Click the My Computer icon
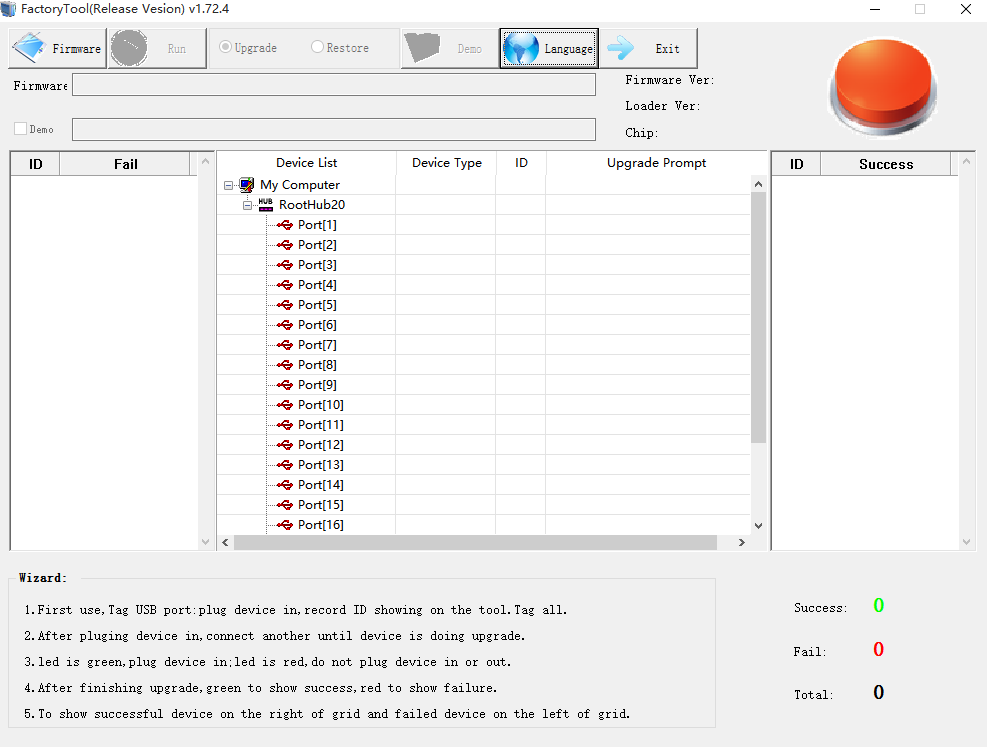Screen dimensions: 987x747 [247, 184]
